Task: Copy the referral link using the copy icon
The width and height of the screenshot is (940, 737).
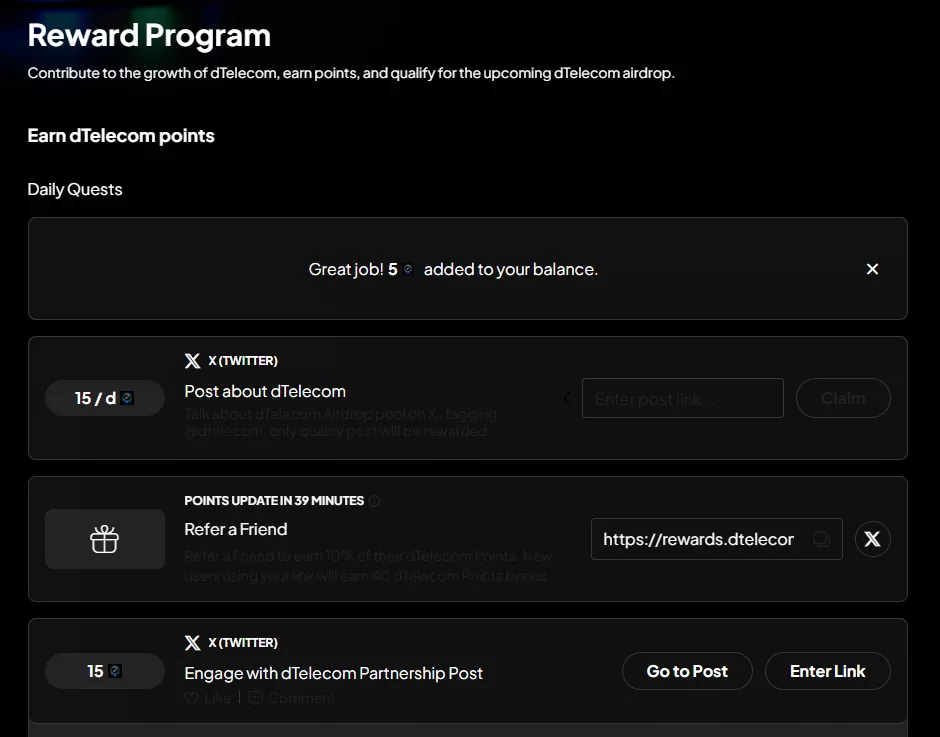Action: (x=821, y=539)
